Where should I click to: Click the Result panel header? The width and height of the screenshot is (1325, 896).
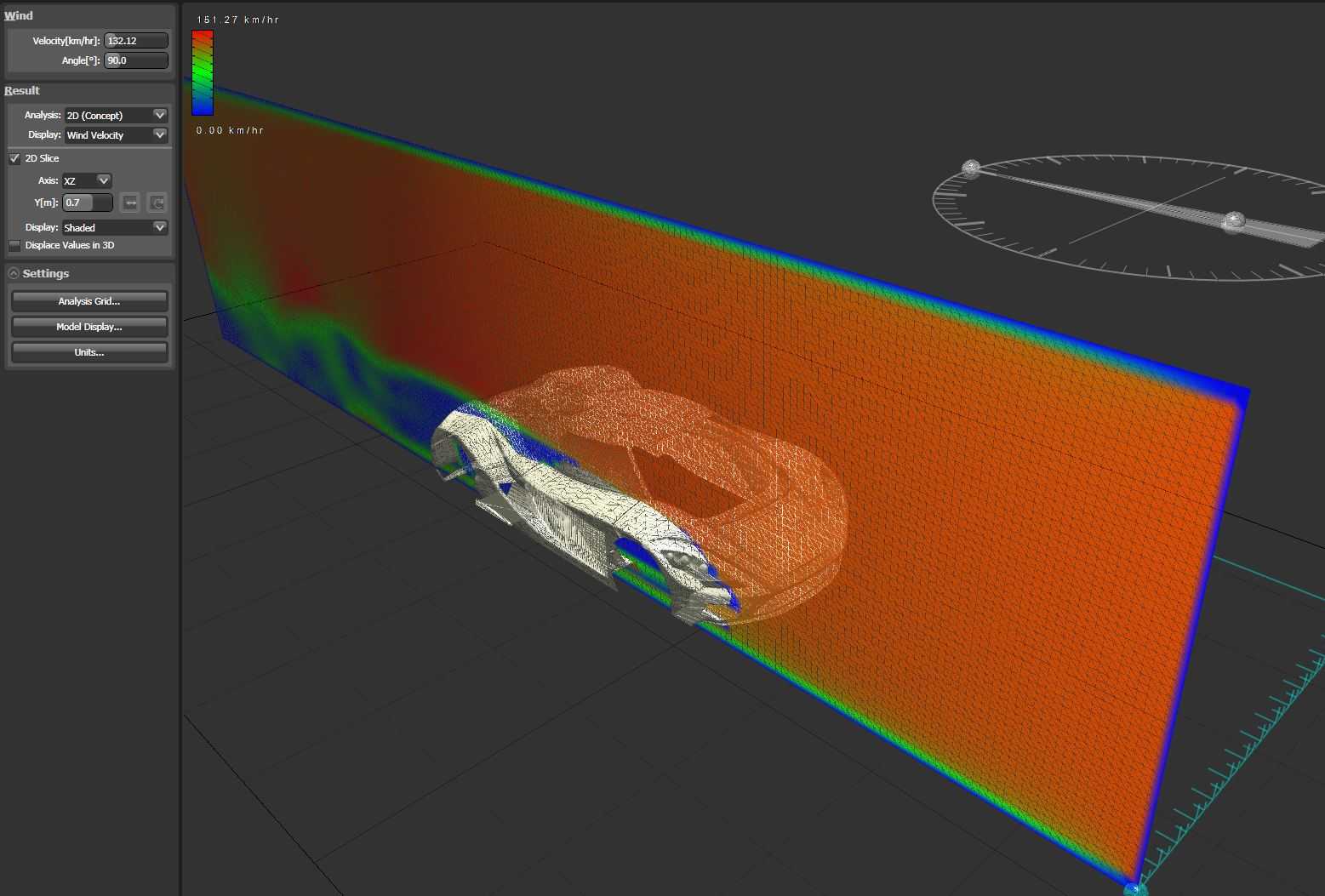coord(22,90)
